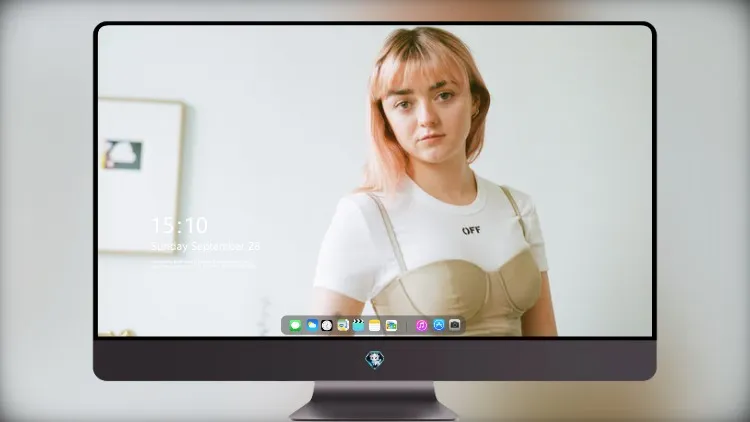This screenshot has height=422, width=750.
Task: Click the Sunday September 28 date text
Action: (x=206, y=246)
